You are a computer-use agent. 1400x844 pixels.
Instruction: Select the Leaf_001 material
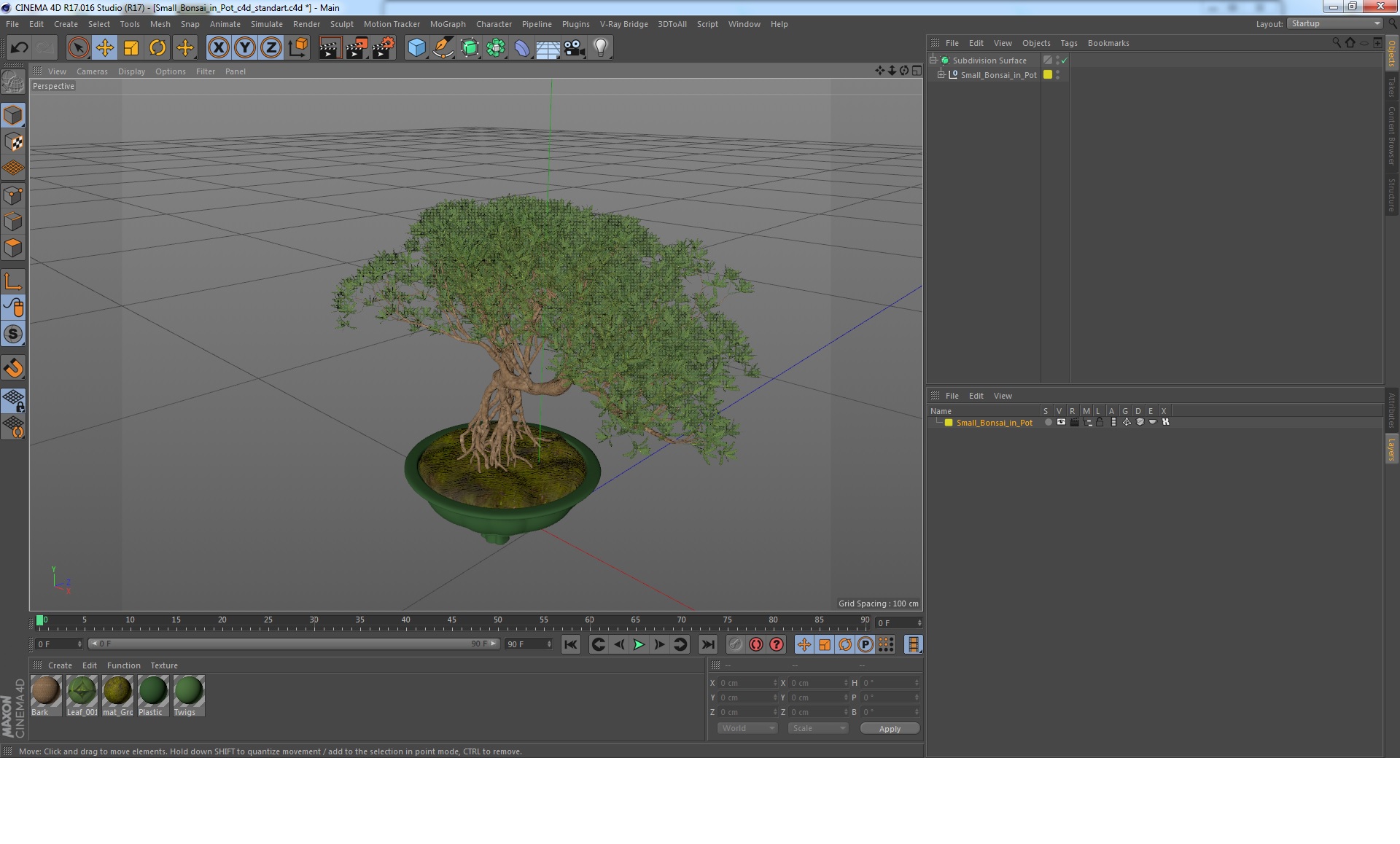click(82, 695)
